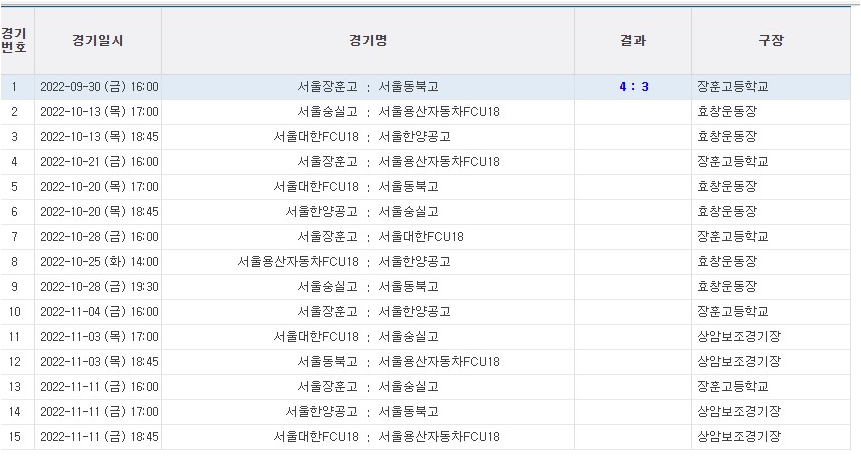861x458 pixels.
Task: Select date 2022-10-20 (목) 17:00
Action: click(x=99, y=187)
